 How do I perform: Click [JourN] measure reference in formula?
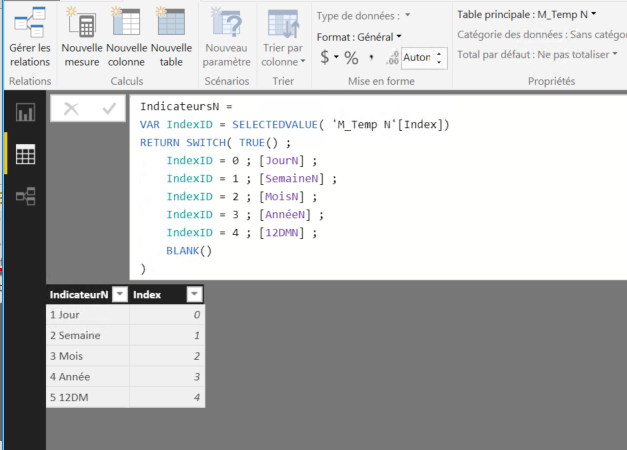point(282,160)
